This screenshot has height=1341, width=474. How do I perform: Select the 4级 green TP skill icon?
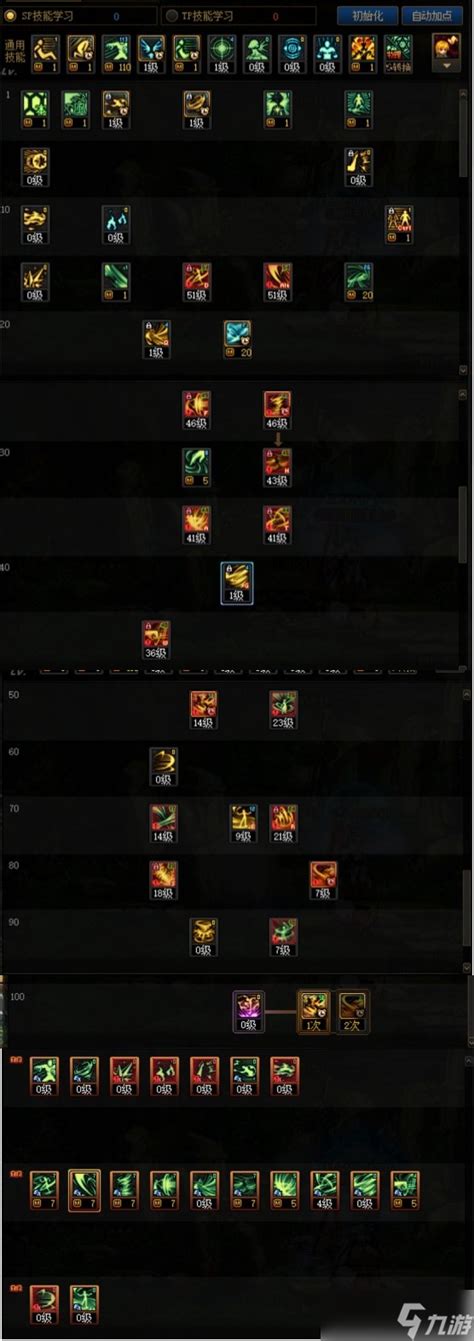(x=325, y=1191)
